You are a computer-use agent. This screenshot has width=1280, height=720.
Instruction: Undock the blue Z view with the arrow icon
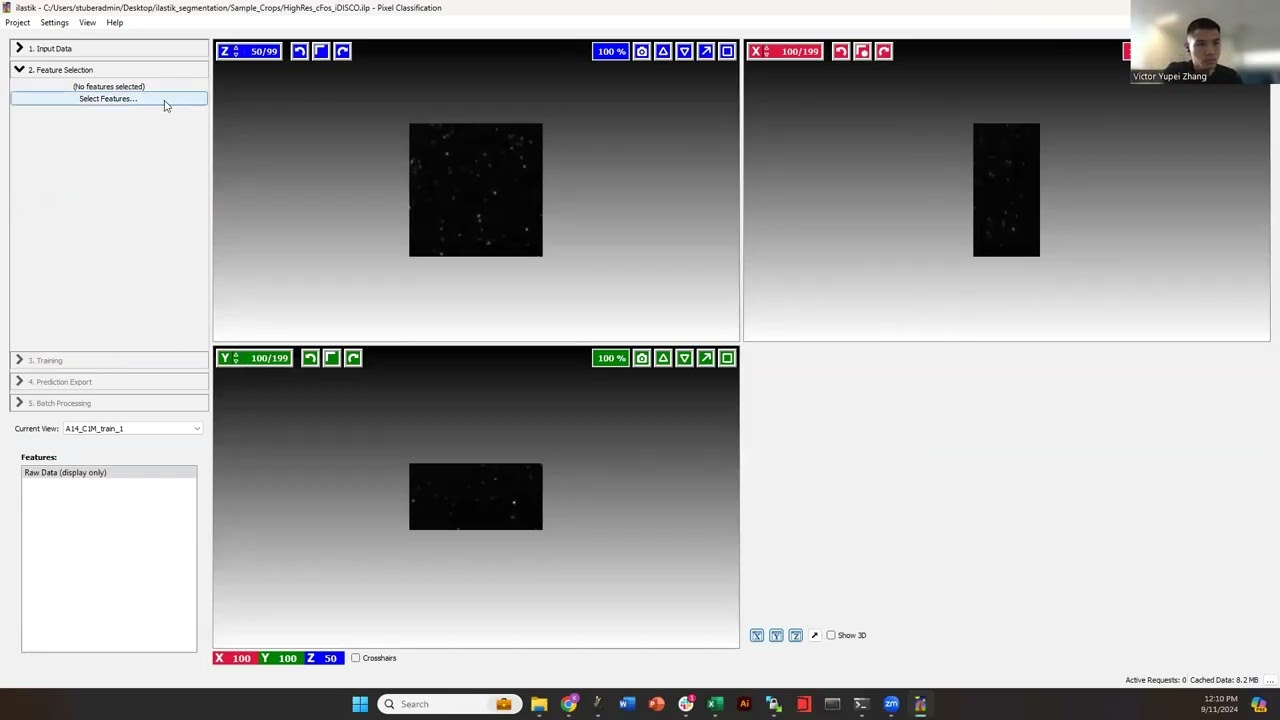point(706,51)
